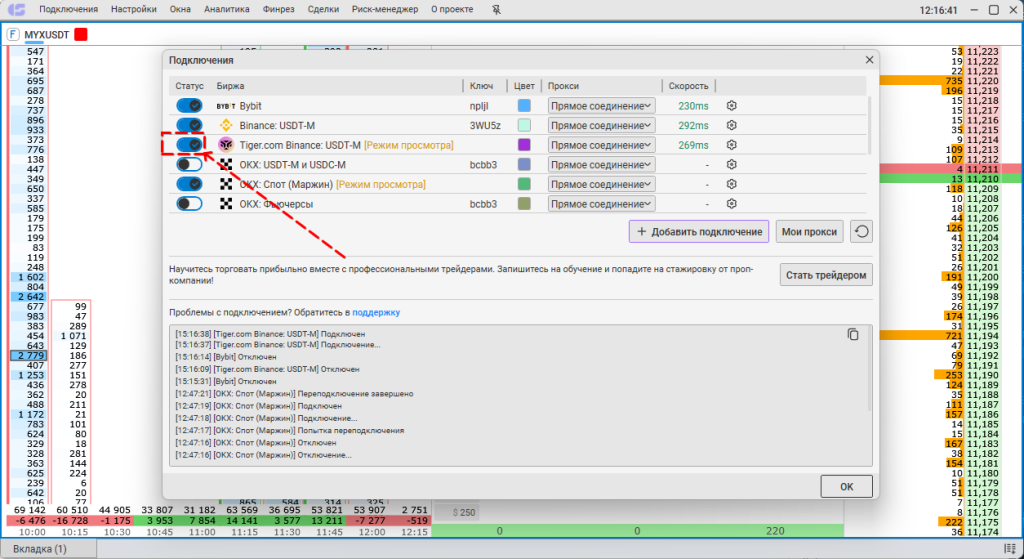This screenshot has width=1024, height=559.
Task: Open settings gear for OKX: Фьючерсы connection
Action: pos(731,204)
